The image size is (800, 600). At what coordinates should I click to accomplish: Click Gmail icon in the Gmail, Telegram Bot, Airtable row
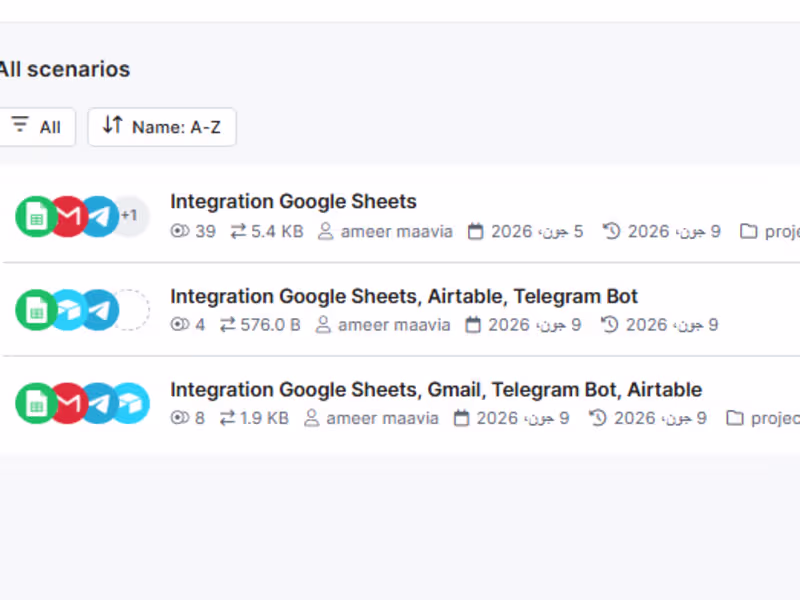pyautogui.click(x=68, y=404)
